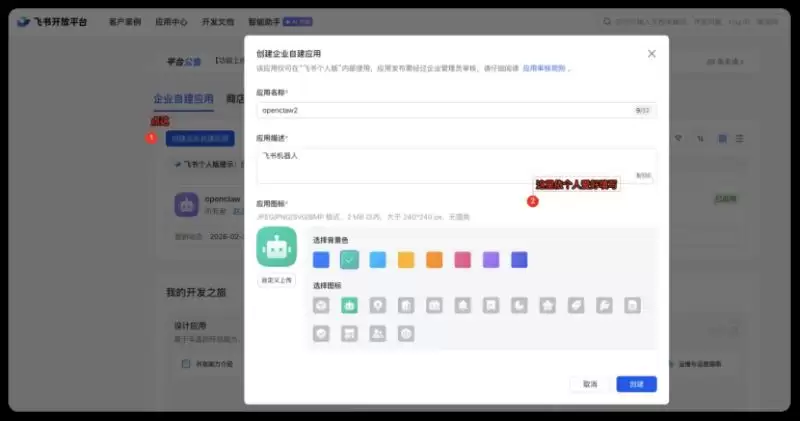Switch to grid view icon on background page
Image resolution: width=800 pixels, height=421 pixels.
[722, 138]
